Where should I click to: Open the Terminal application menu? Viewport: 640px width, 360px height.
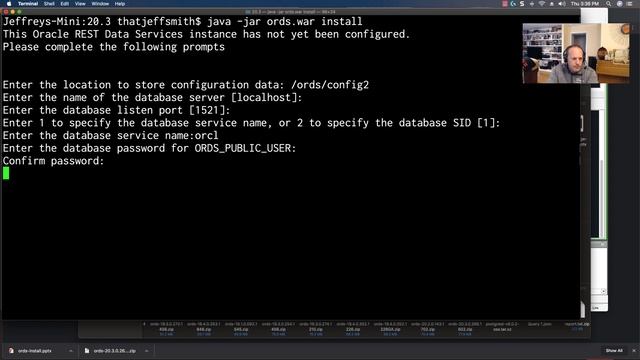pyautogui.click(x=28, y=4)
